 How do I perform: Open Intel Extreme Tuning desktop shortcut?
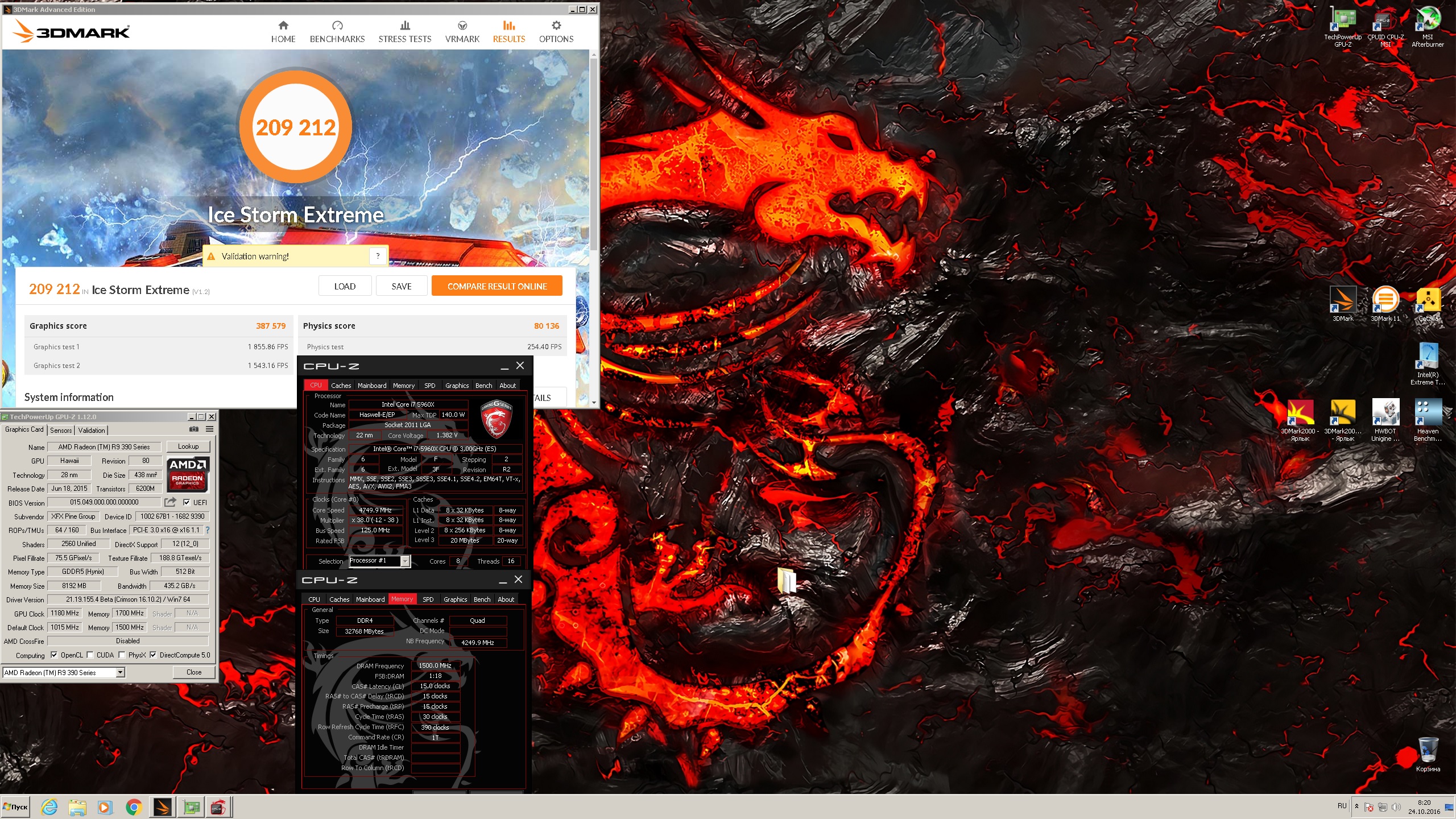coord(1427,364)
